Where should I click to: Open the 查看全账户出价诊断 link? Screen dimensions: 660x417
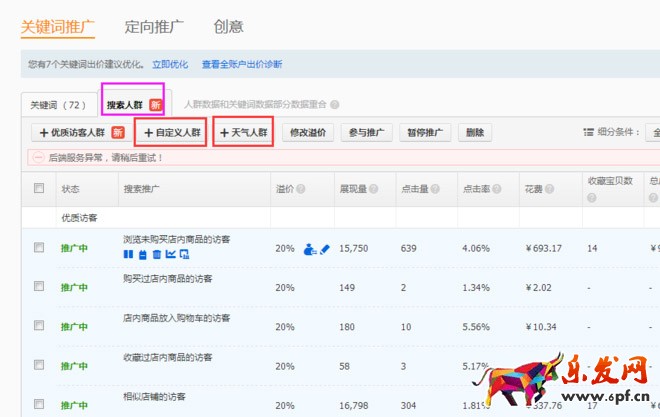click(241, 64)
